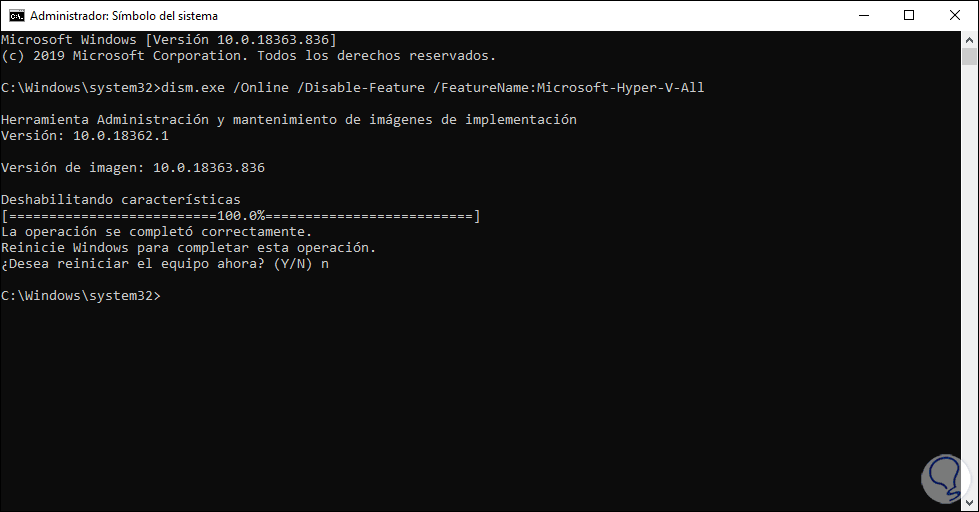Click the "Versión de imagen" line

(x=133, y=168)
